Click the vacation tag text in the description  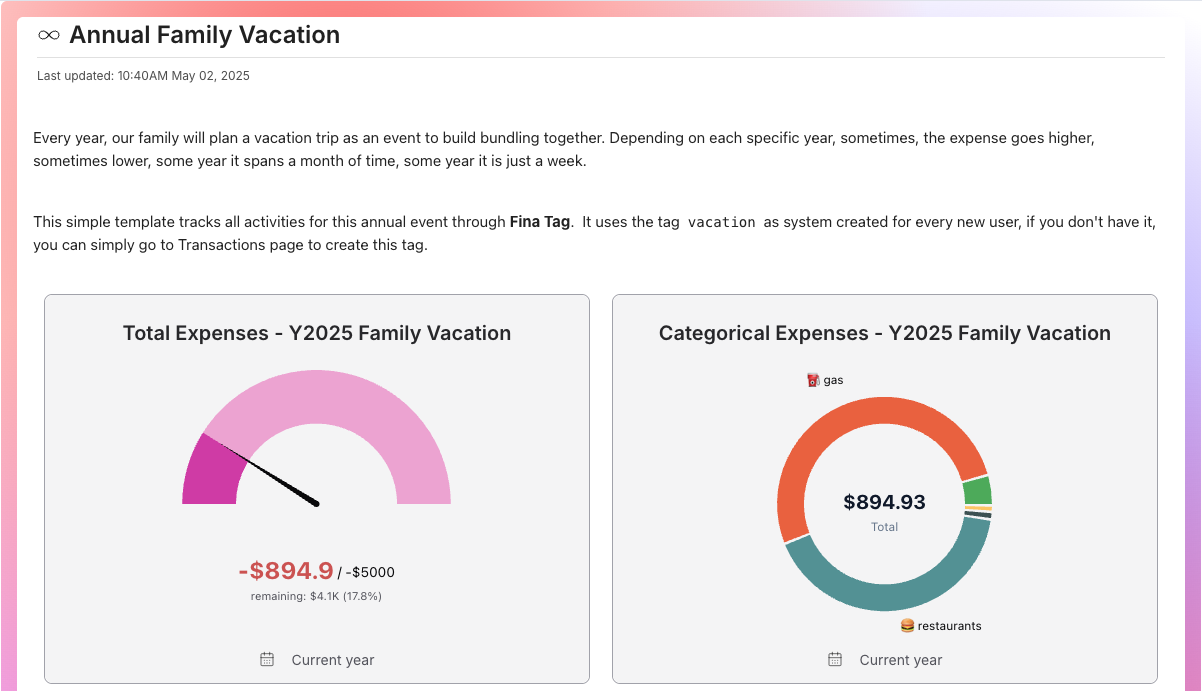[x=723, y=221]
